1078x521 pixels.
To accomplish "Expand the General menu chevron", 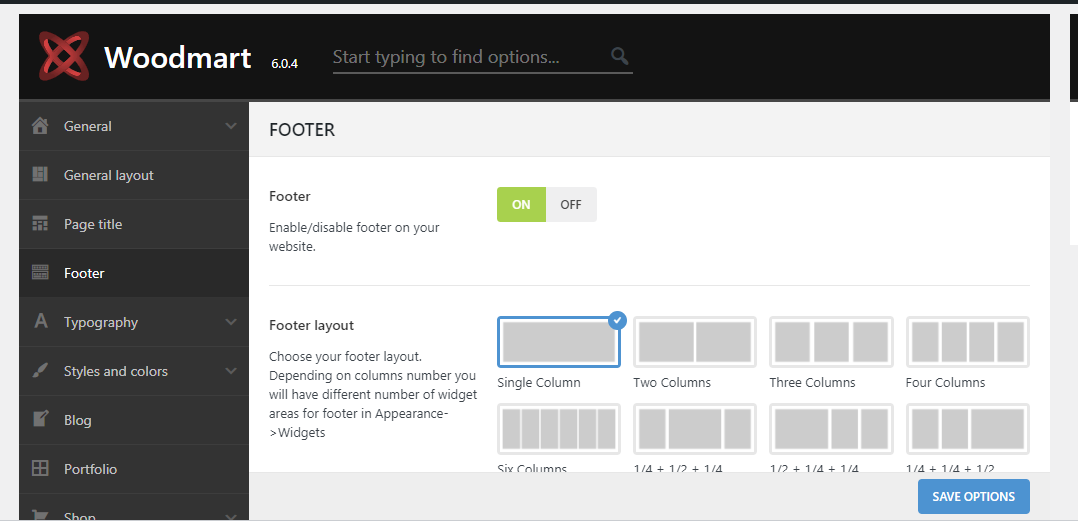I will (x=230, y=126).
